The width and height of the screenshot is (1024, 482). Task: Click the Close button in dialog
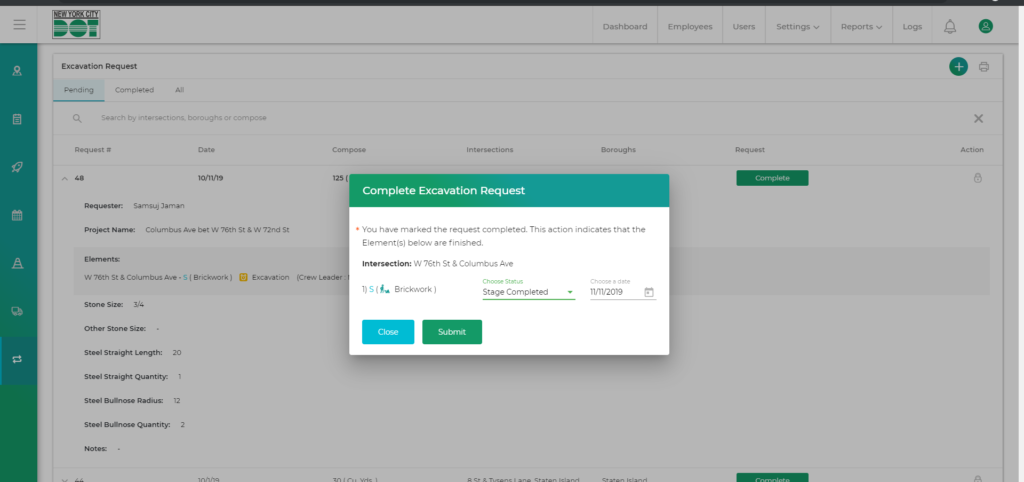click(x=387, y=332)
